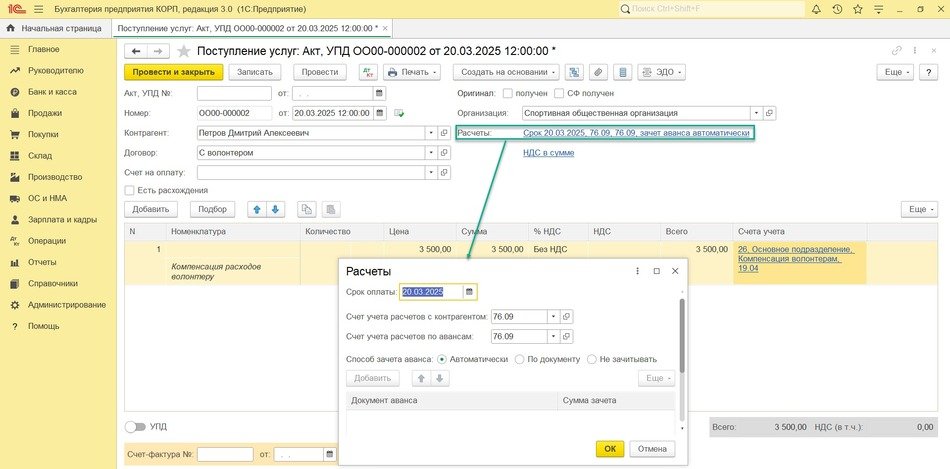950x469 pixels.
Task: Expand the Организация dropdown list
Action: pos(756,113)
